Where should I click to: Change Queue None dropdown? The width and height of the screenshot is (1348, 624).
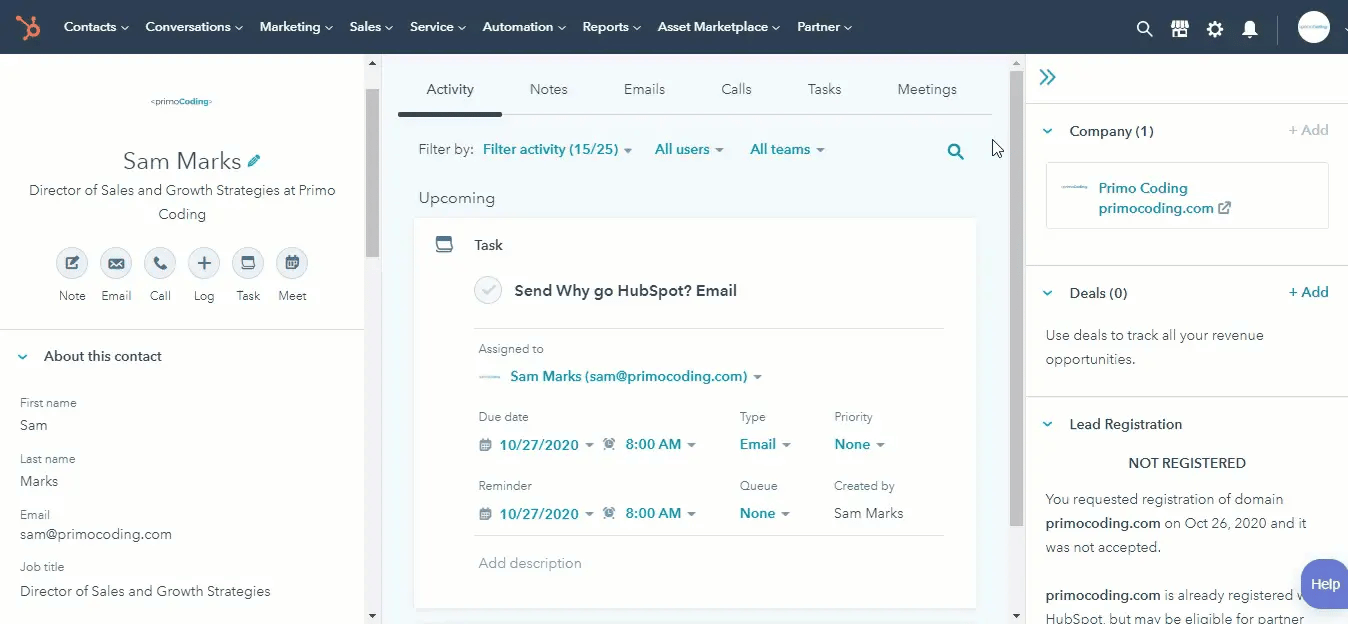tap(765, 513)
